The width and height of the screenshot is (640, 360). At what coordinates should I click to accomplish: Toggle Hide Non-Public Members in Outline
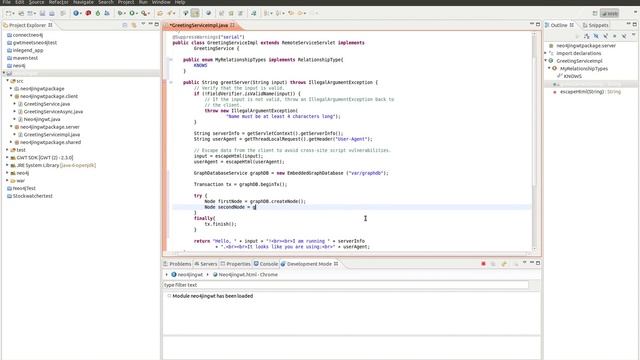click(615, 36)
